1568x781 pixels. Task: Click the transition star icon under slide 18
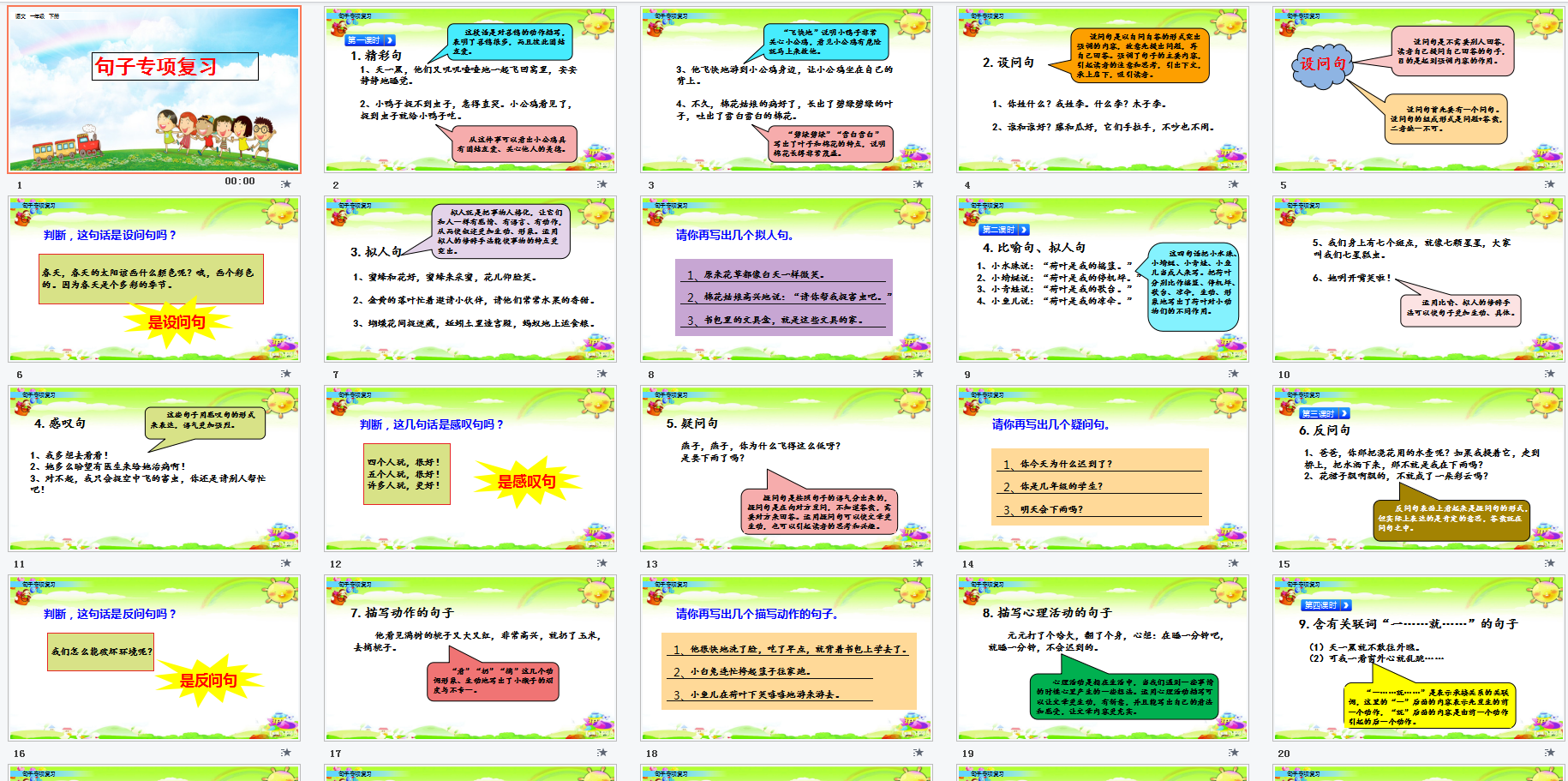tap(919, 753)
